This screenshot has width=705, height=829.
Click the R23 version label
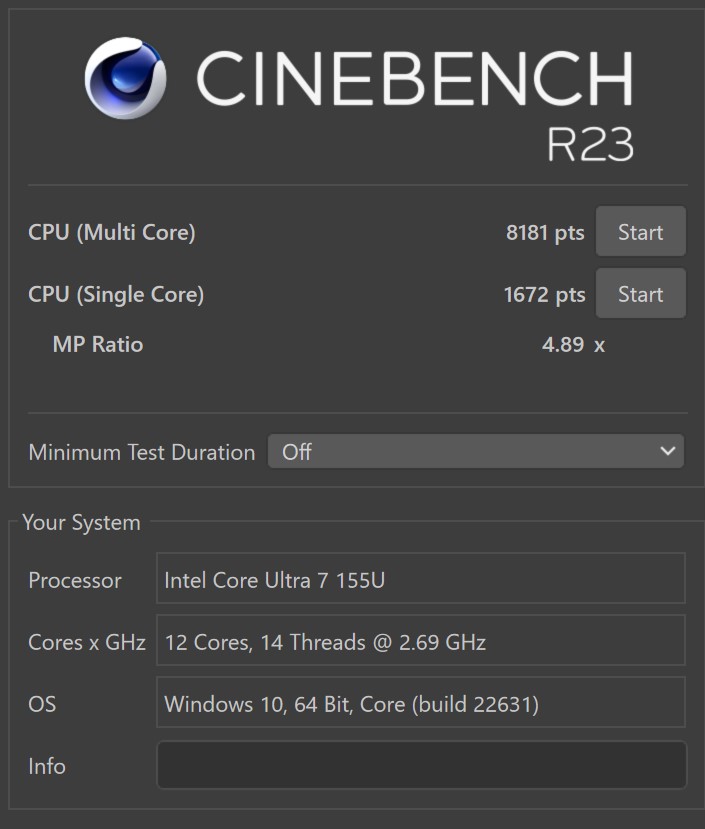point(590,144)
